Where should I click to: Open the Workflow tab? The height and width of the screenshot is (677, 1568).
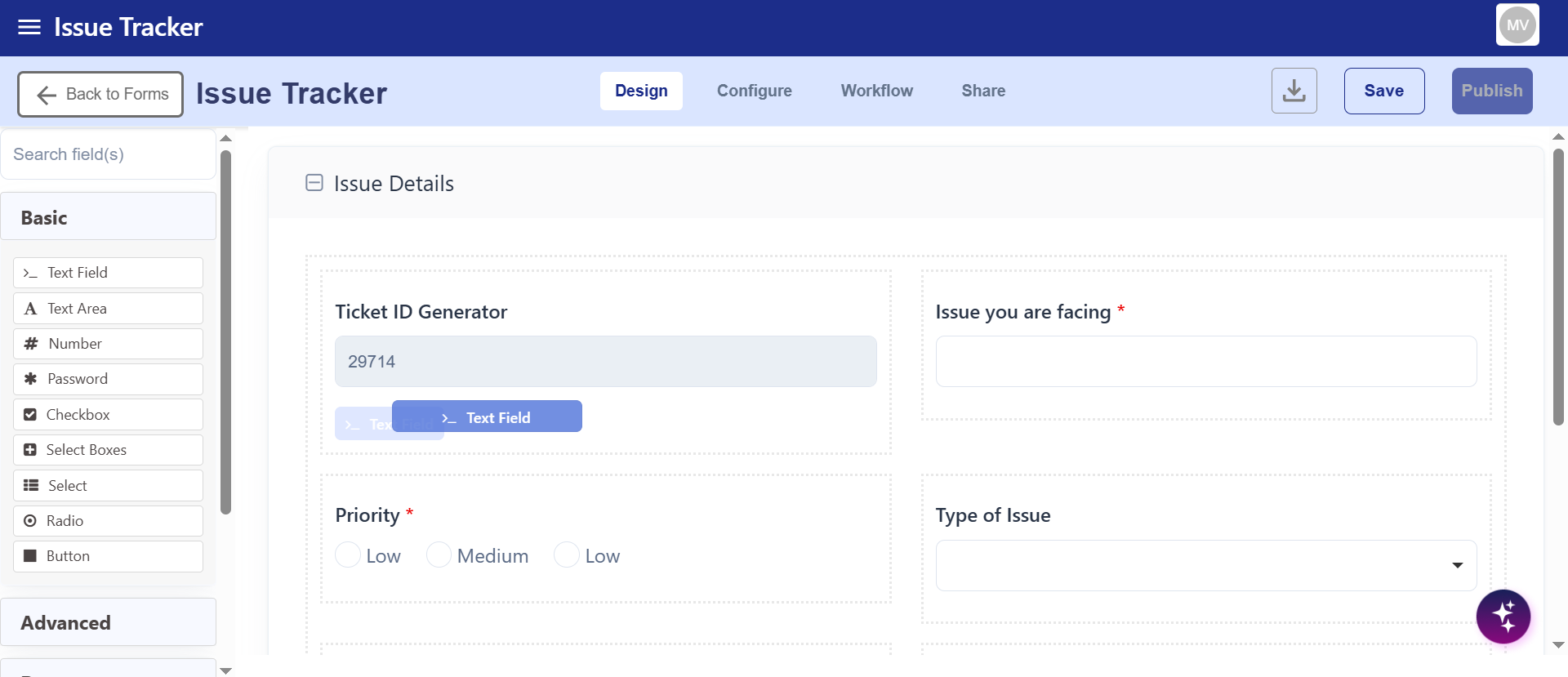[x=876, y=91]
